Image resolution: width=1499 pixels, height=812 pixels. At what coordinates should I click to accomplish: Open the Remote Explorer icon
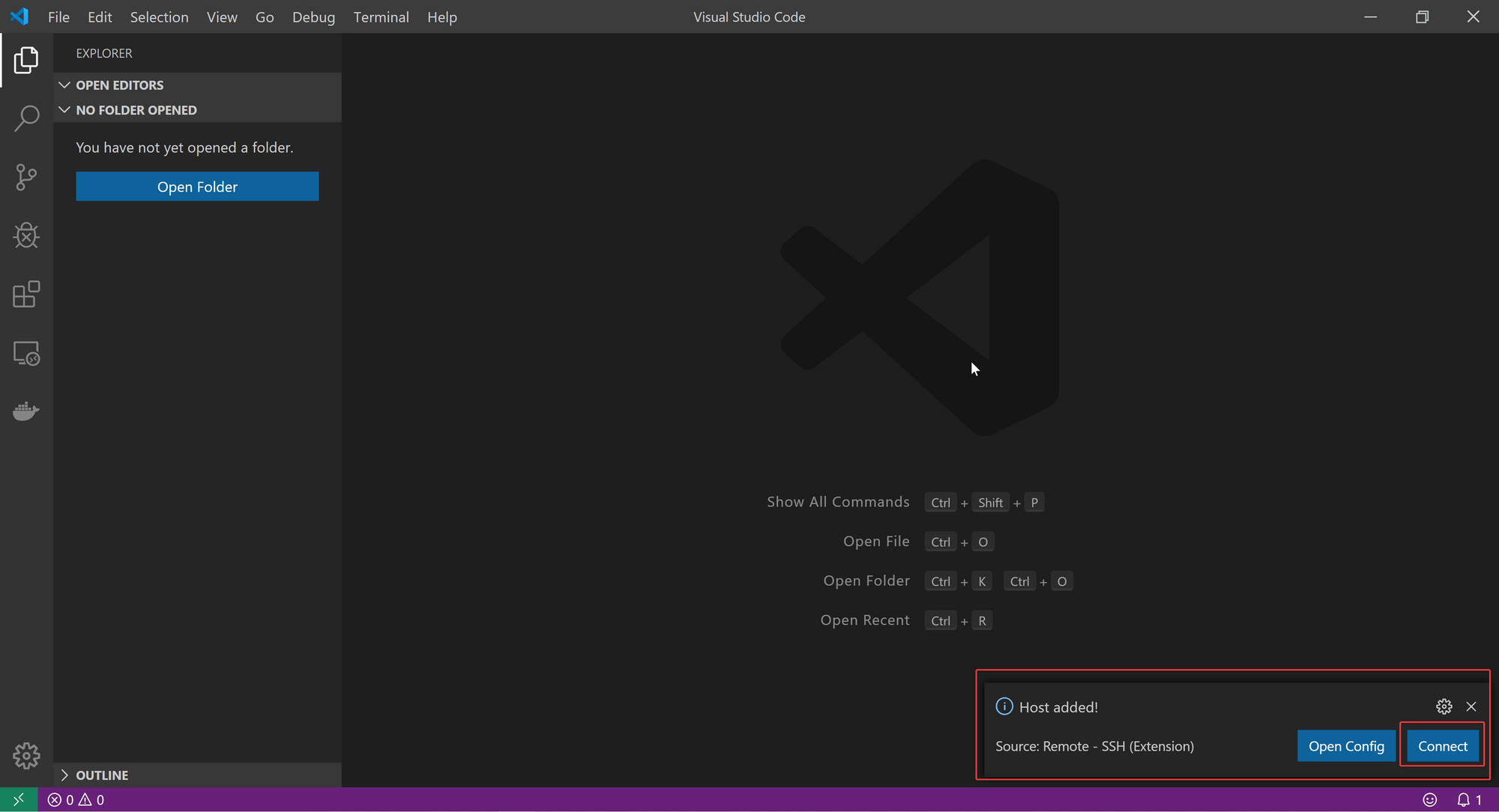pyautogui.click(x=26, y=353)
